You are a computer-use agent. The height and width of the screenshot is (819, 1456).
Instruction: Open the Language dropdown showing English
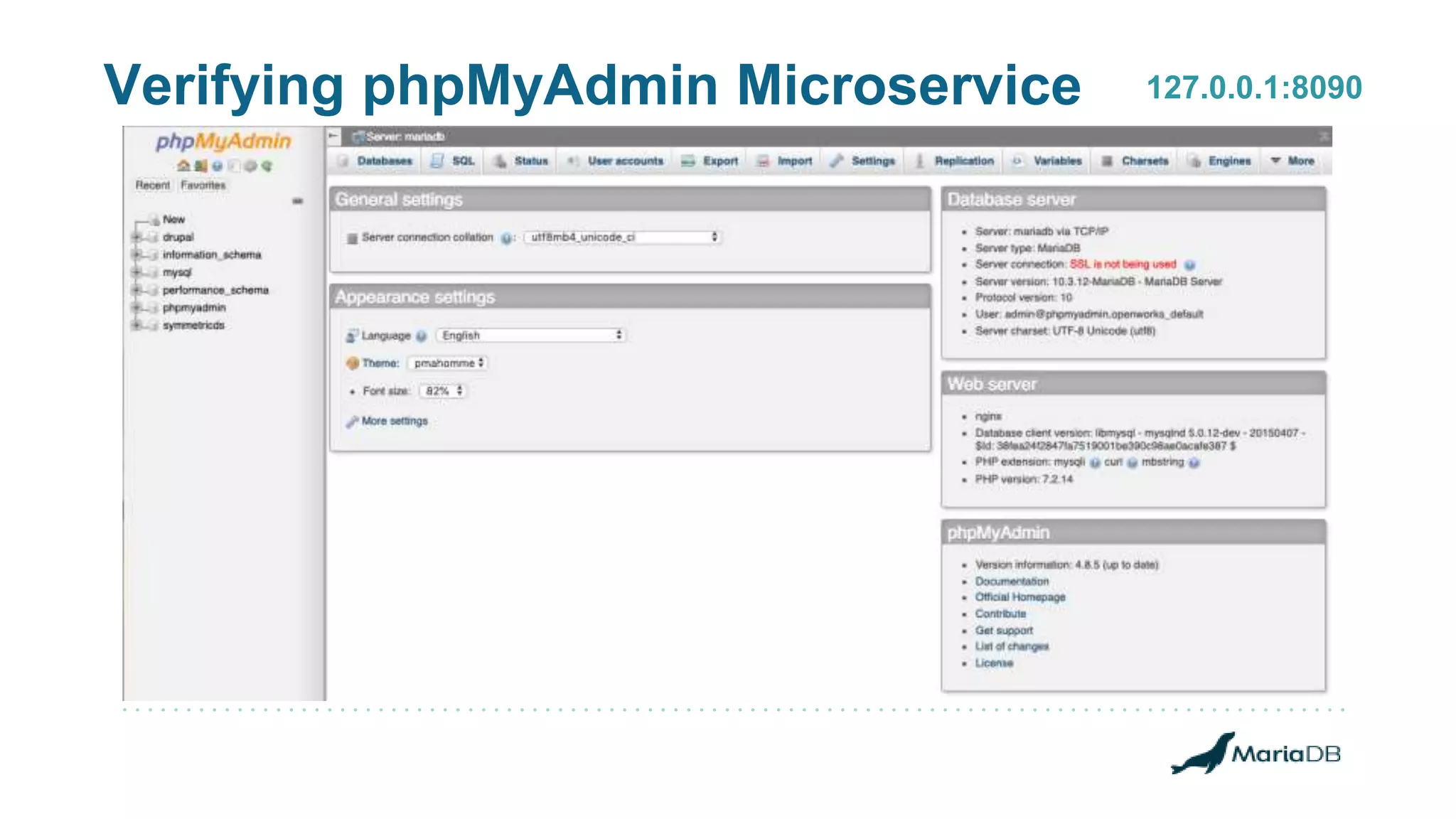(x=531, y=336)
